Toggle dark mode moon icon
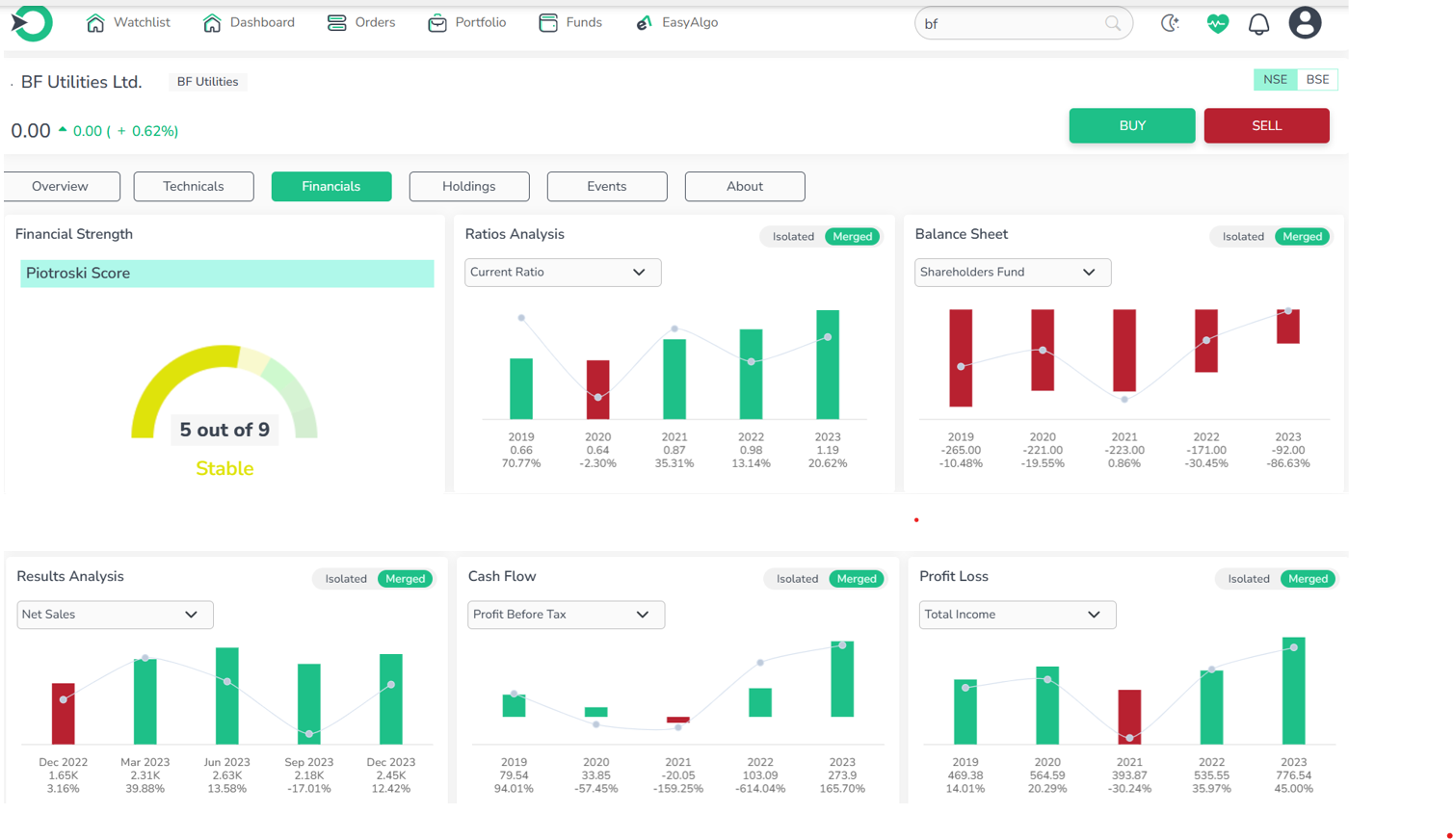1454x840 pixels. point(1170,23)
